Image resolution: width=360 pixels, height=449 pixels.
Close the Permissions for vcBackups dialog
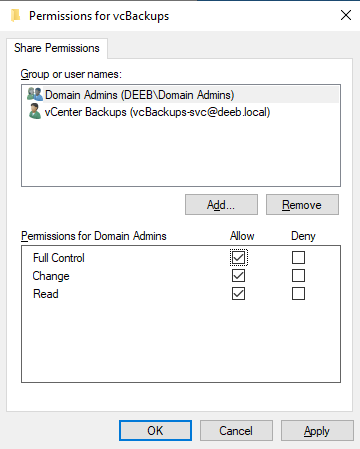tap(346, 15)
